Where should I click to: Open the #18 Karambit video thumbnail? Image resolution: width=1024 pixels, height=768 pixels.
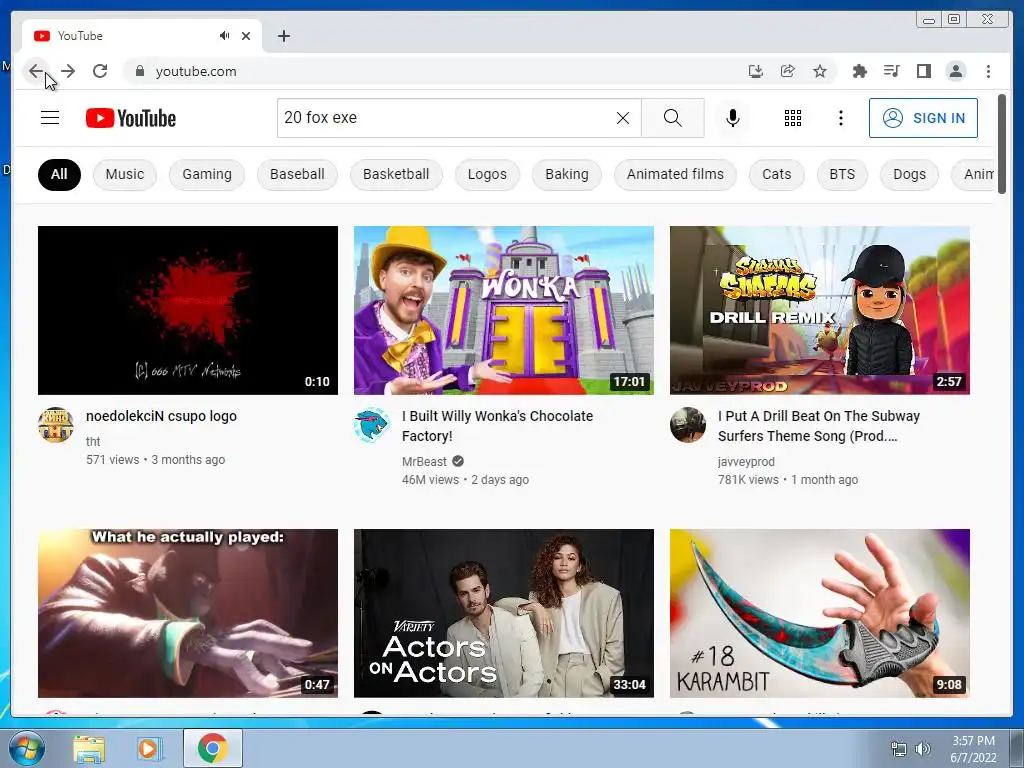pyautogui.click(x=820, y=613)
